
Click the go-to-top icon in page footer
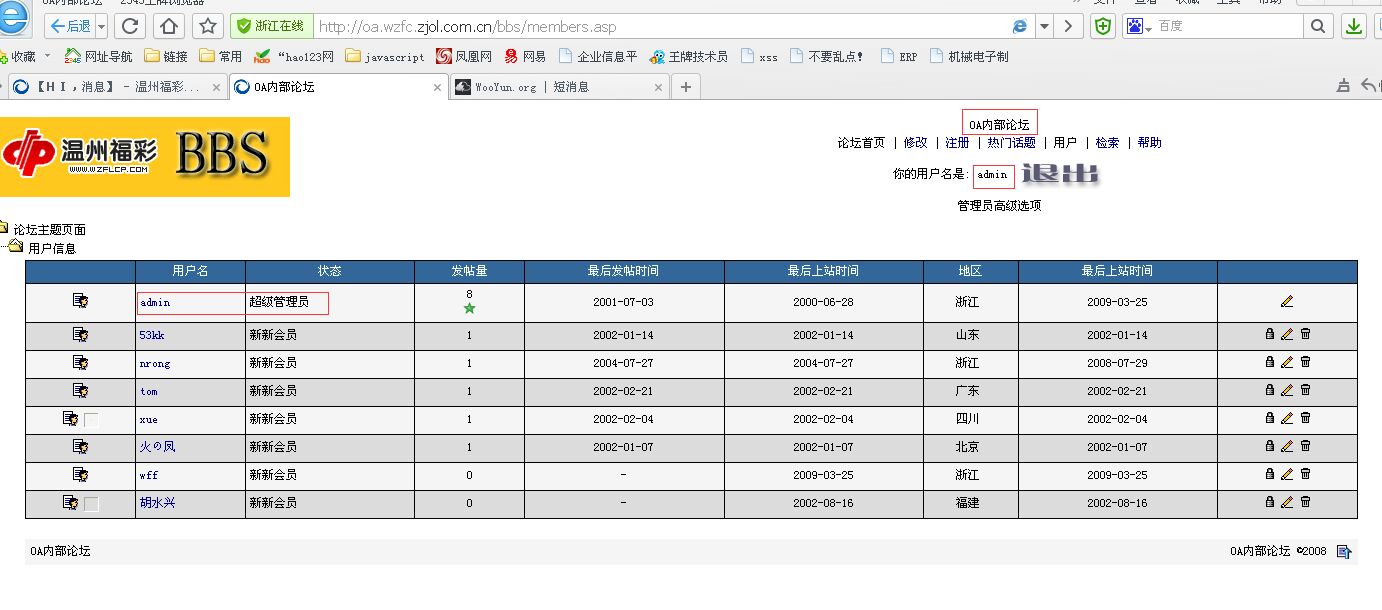(x=1344, y=551)
